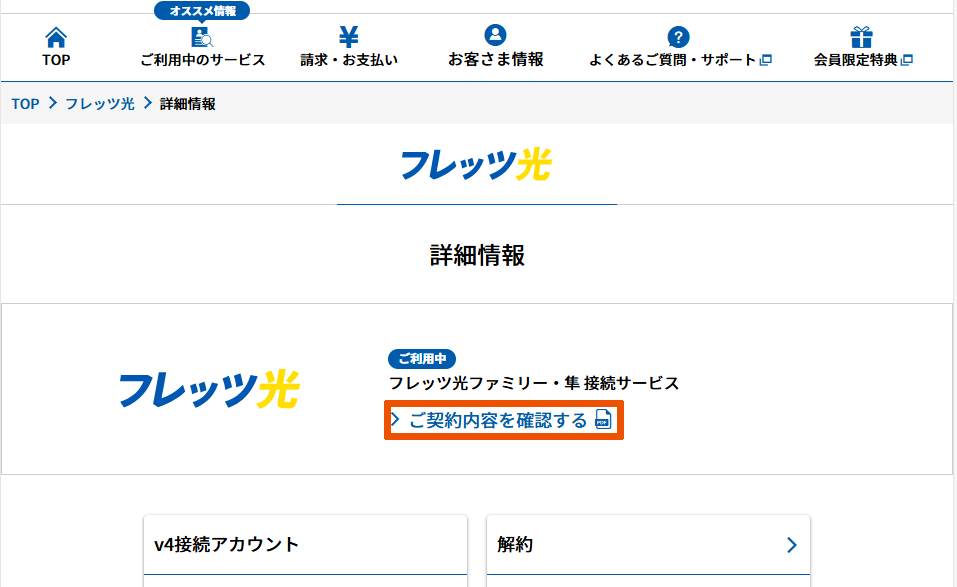Open the 解約 card

(648, 545)
